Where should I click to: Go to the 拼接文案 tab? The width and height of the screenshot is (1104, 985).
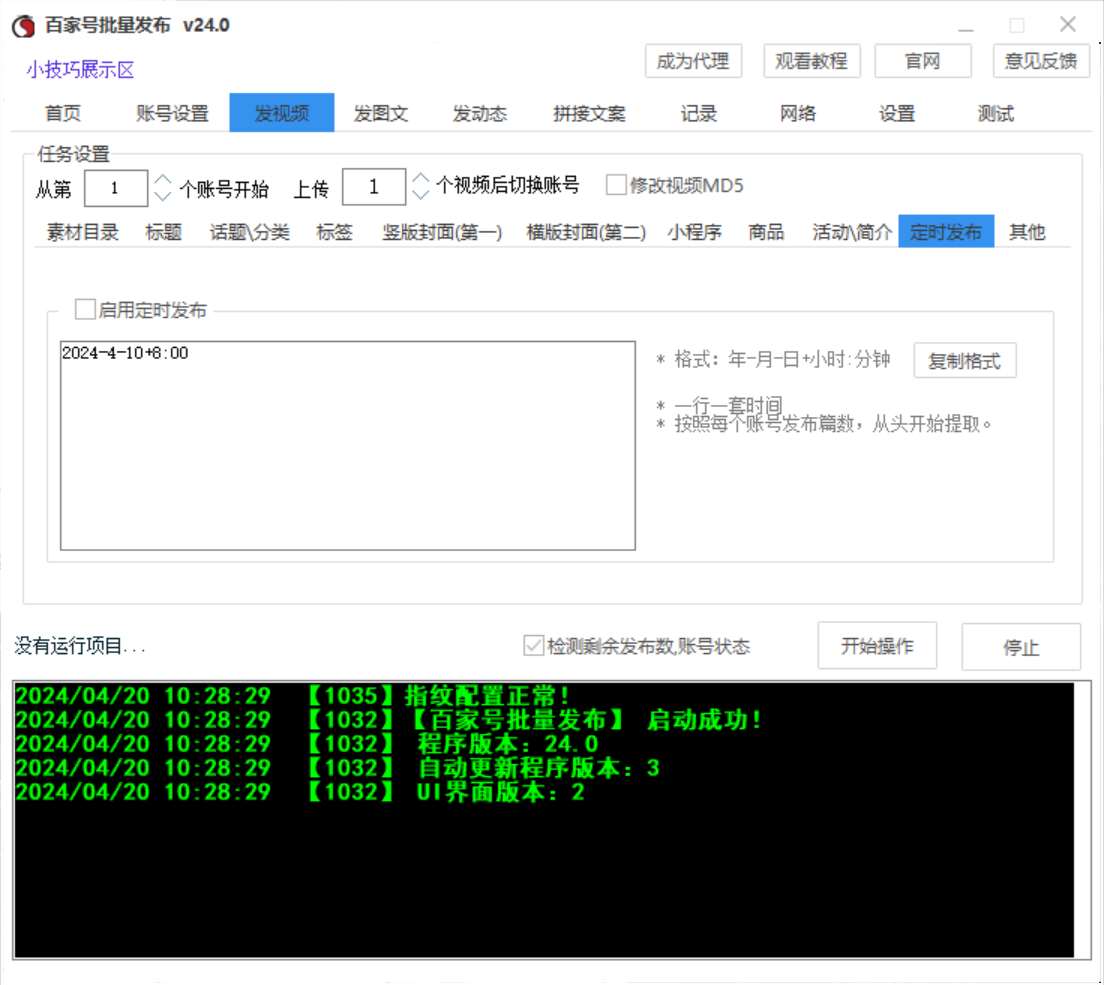point(589,113)
